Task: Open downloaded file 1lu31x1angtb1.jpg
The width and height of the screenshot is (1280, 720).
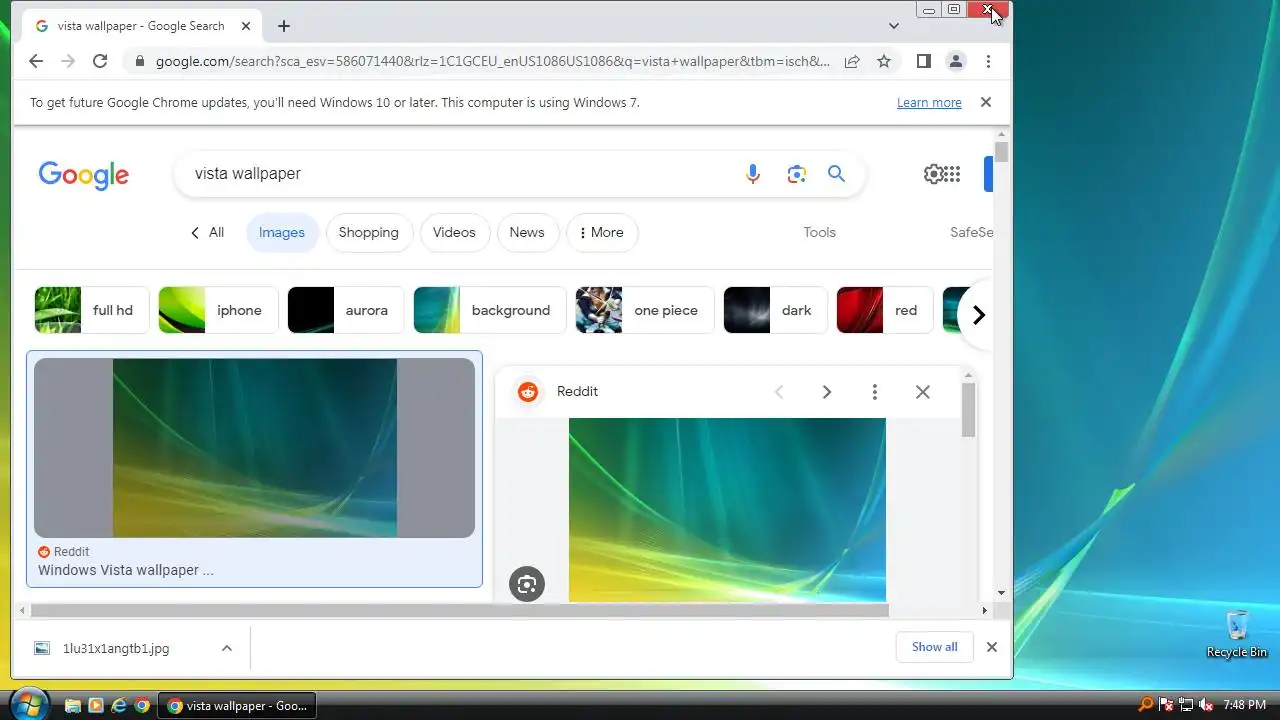Action: point(115,648)
